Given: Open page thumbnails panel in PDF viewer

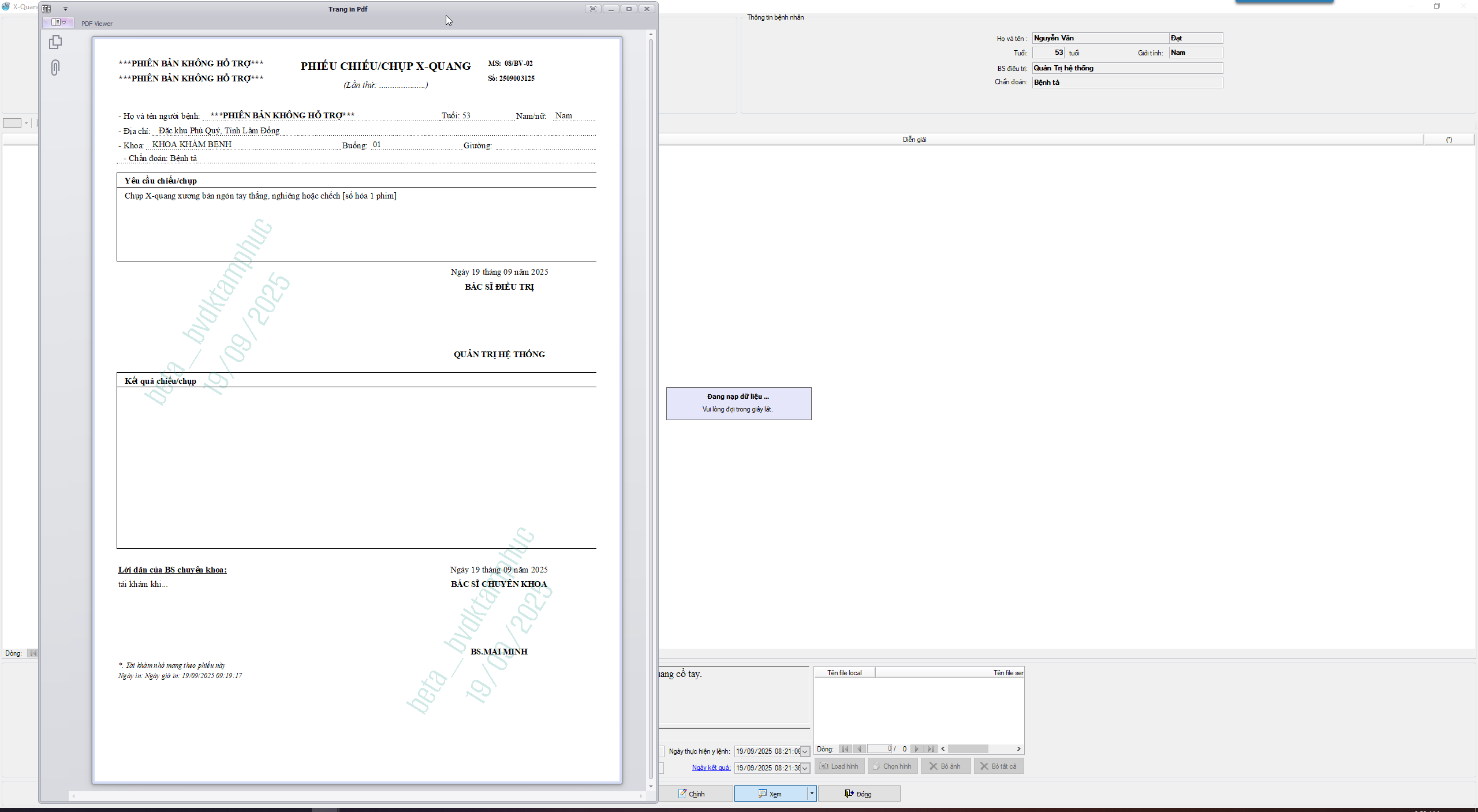Looking at the screenshot, I should click(55, 42).
